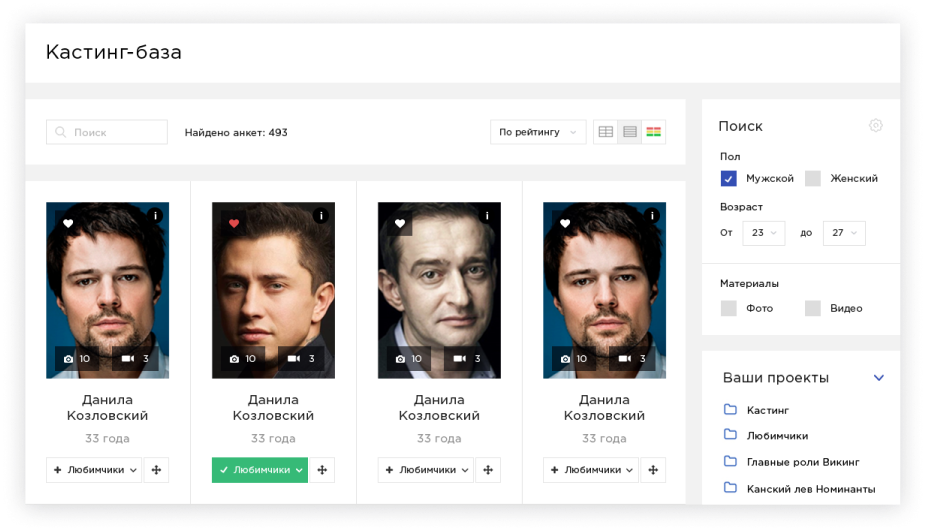Click the Поиск search input field
Image resolution: width=926 pixels, height=532 pixels.
click(107, 132)
